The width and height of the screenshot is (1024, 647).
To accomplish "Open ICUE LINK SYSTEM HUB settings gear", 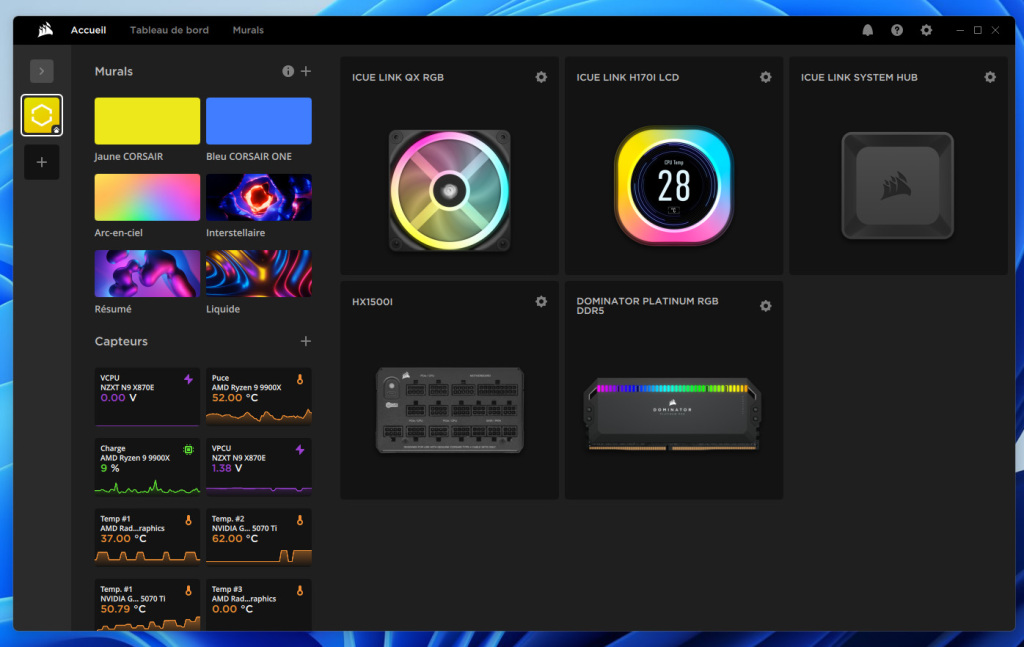I will pos(990,77).
